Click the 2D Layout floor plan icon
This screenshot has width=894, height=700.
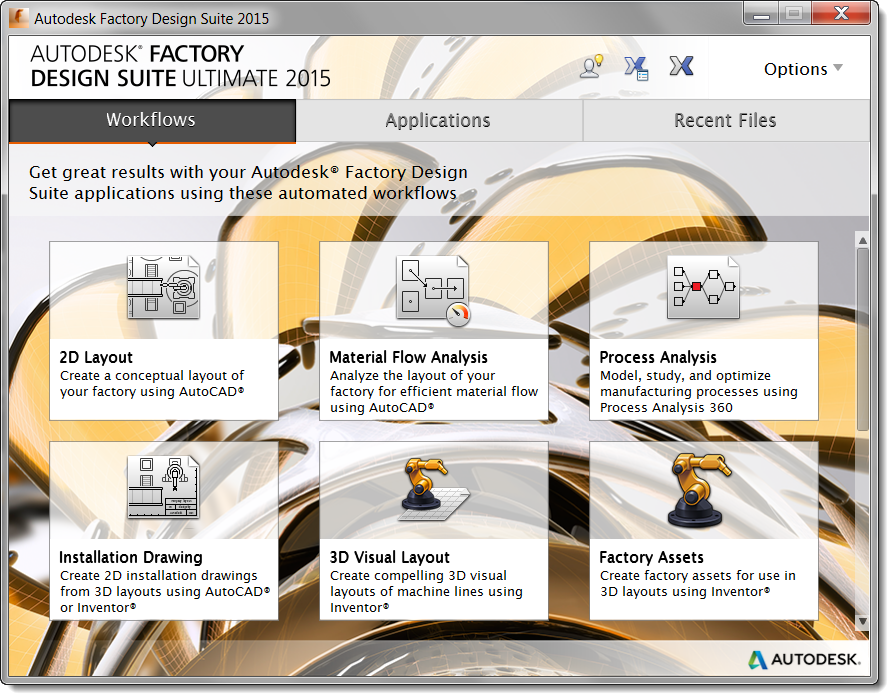[163, 287]
